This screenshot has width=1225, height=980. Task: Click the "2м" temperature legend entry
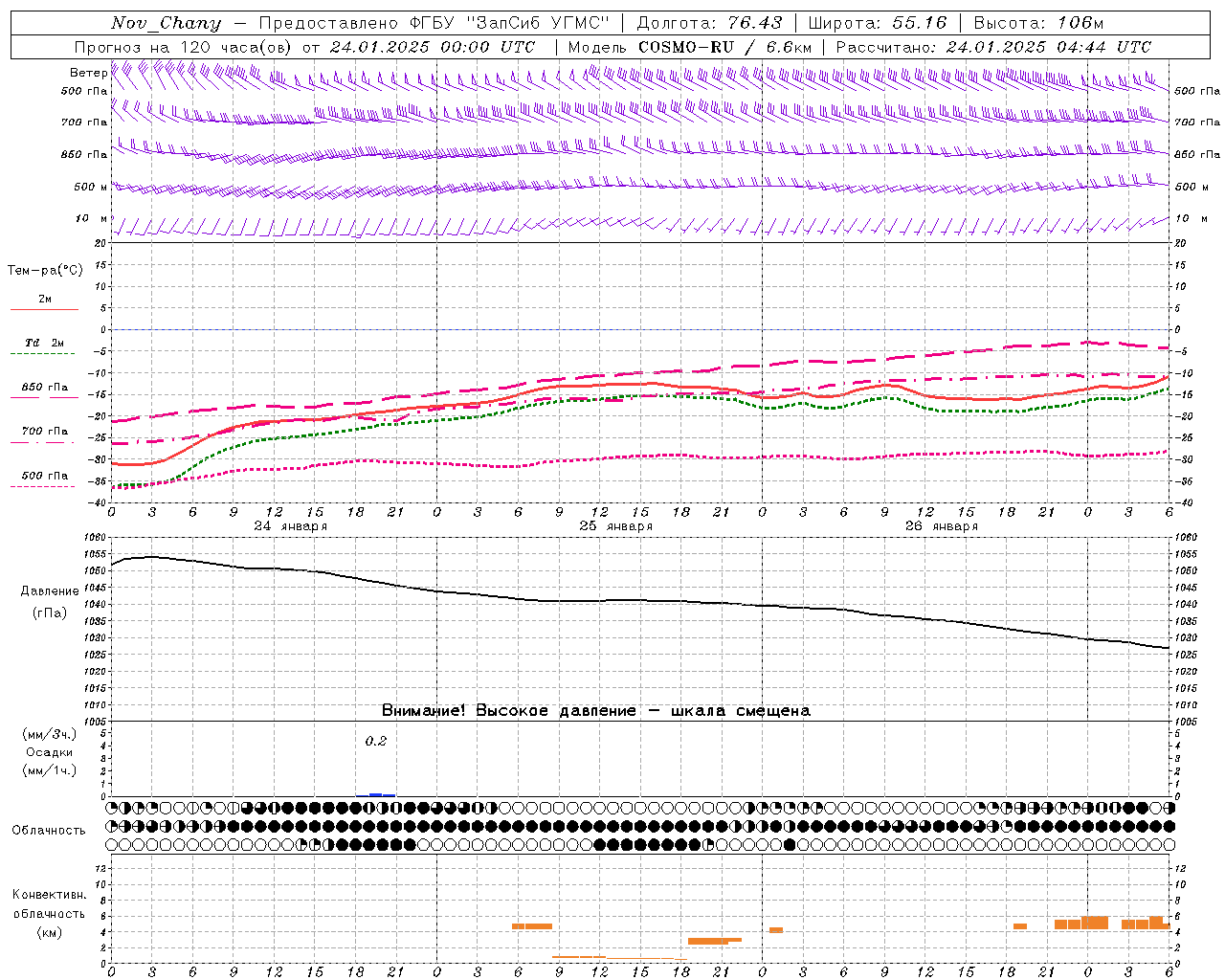click(45, 300)
